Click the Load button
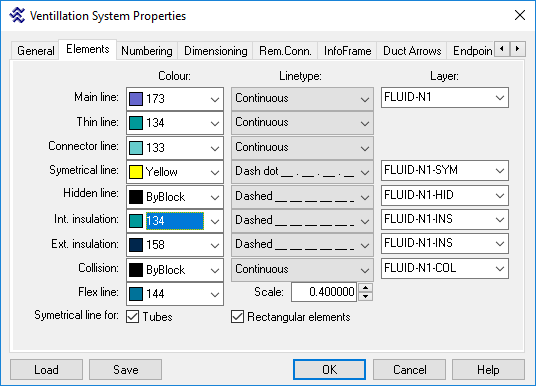536x386 pixels. coord(46,370)
